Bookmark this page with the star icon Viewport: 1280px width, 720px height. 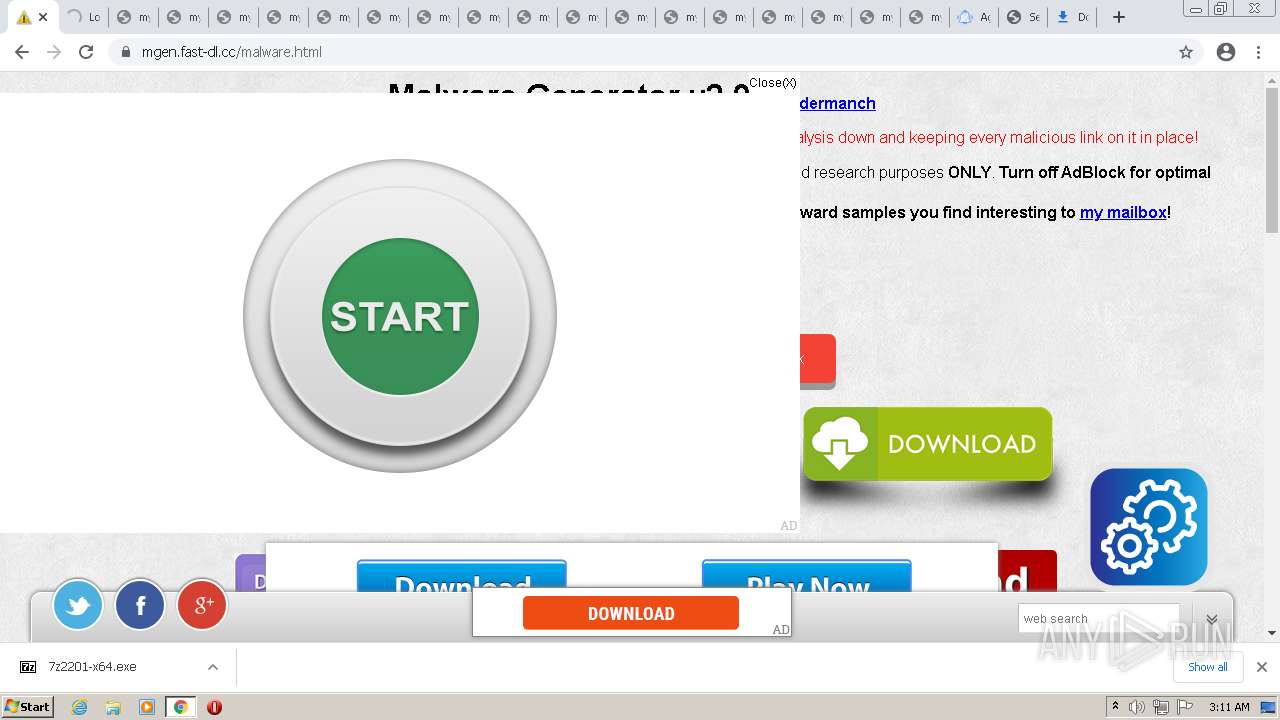(1186, 52)
